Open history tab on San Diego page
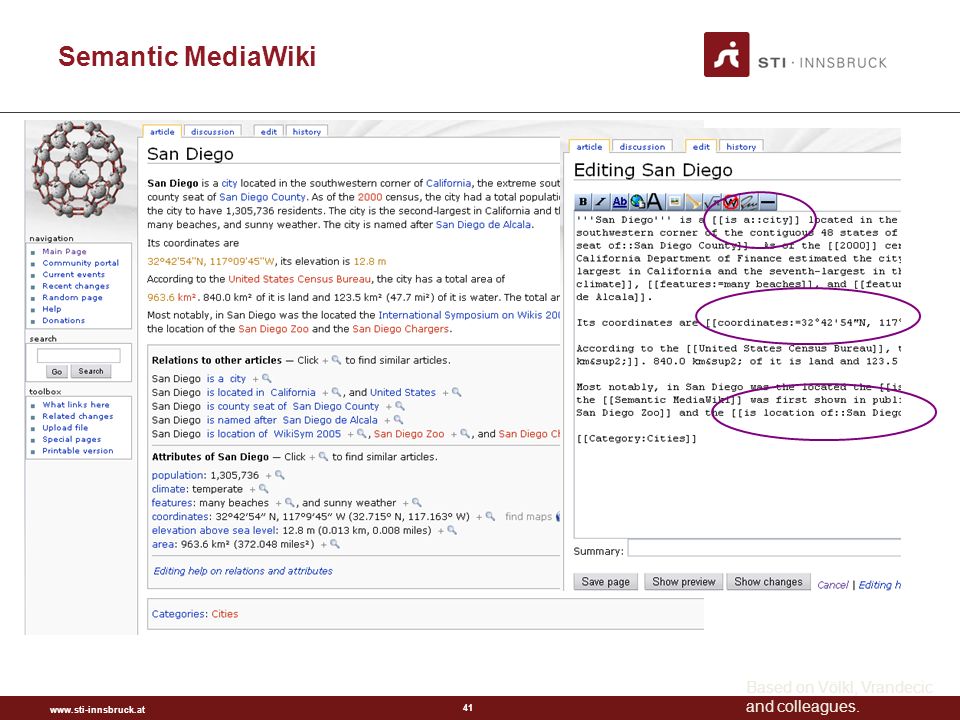The width and height of the screenshot is (960, 720). [307, 132]
